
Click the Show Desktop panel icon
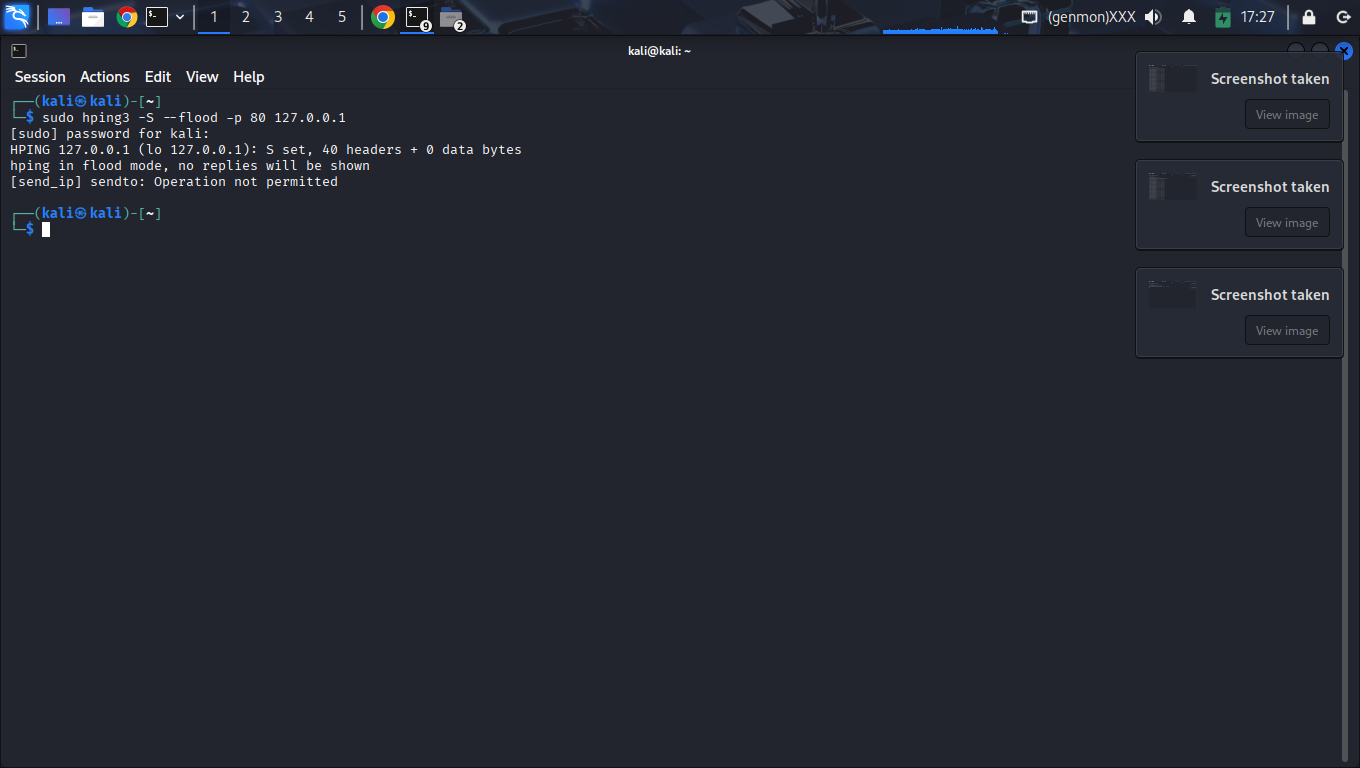point(59,17)
